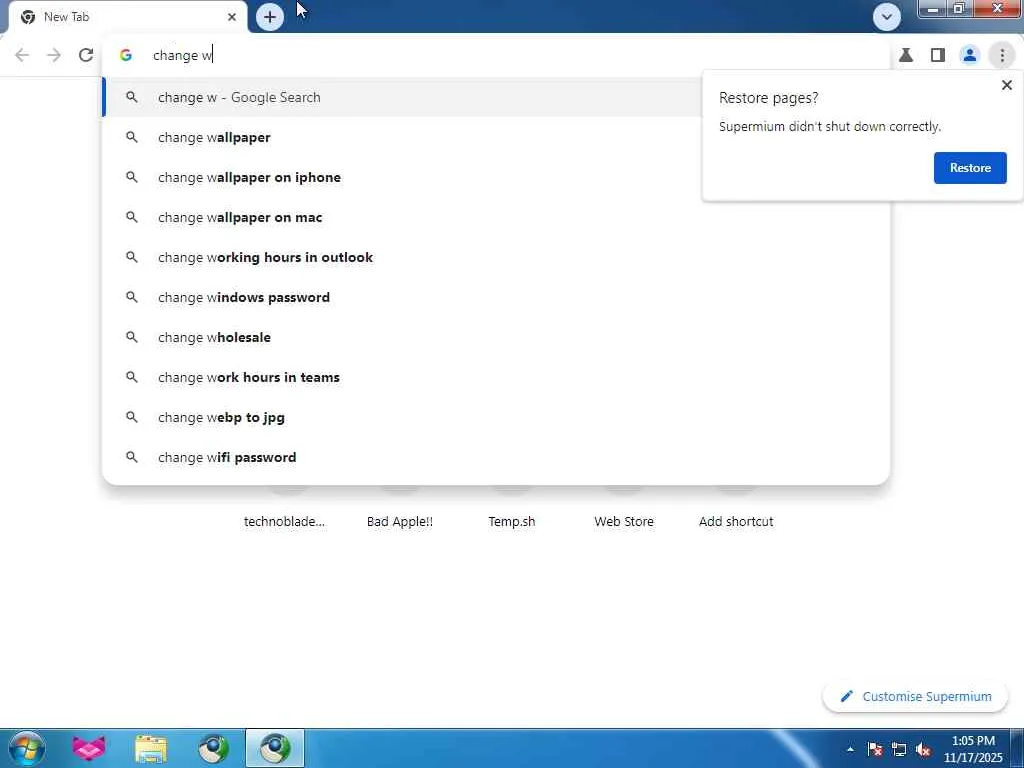The image size is (1024, 768).
Task: Switch to the active Supermium taskbar window
Action: click(275, 748)
